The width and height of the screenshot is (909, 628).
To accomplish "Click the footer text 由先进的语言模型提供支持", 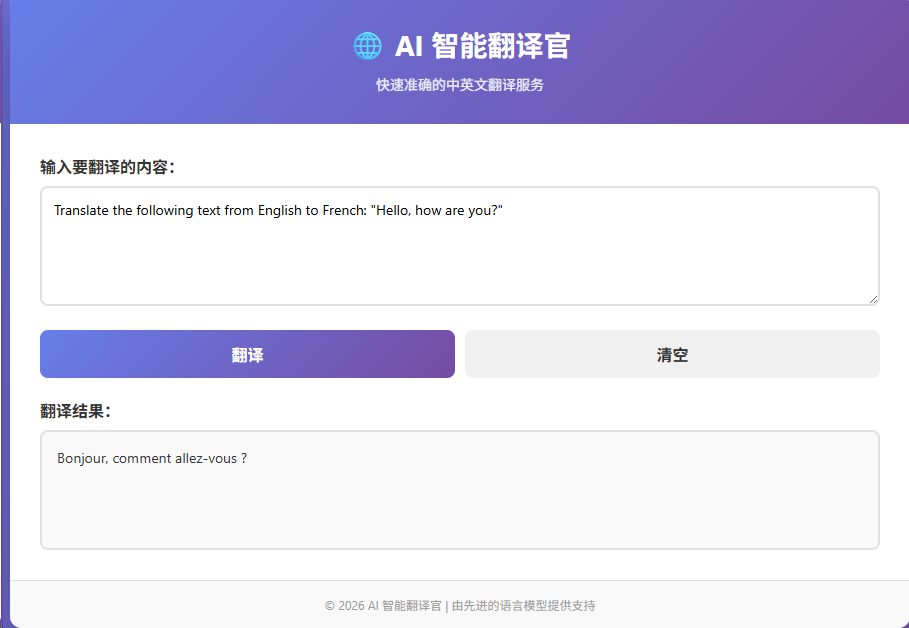I will pyautogui.click(x=523, y=605).
